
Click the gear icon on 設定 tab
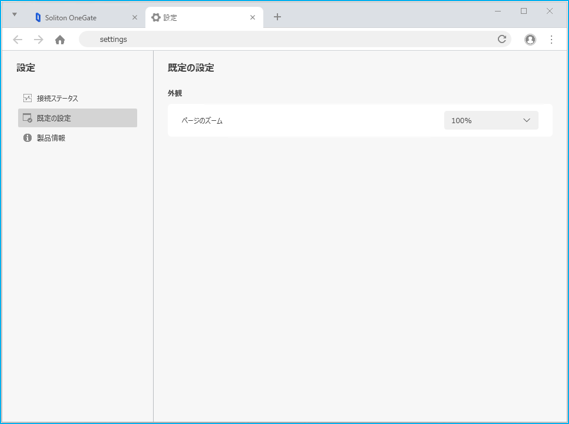pos(156,17)
